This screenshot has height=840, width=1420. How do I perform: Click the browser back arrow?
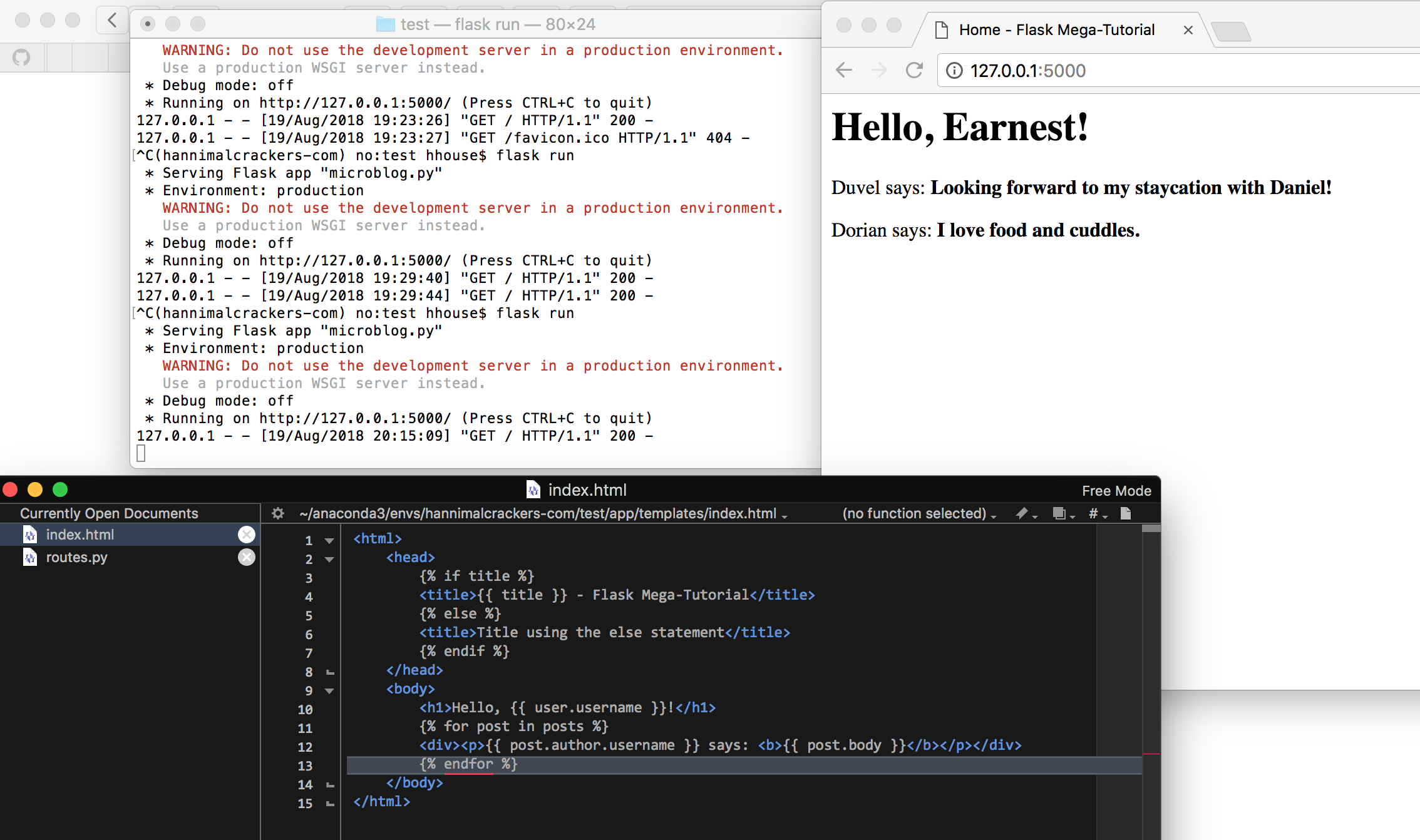pos(844,70)
